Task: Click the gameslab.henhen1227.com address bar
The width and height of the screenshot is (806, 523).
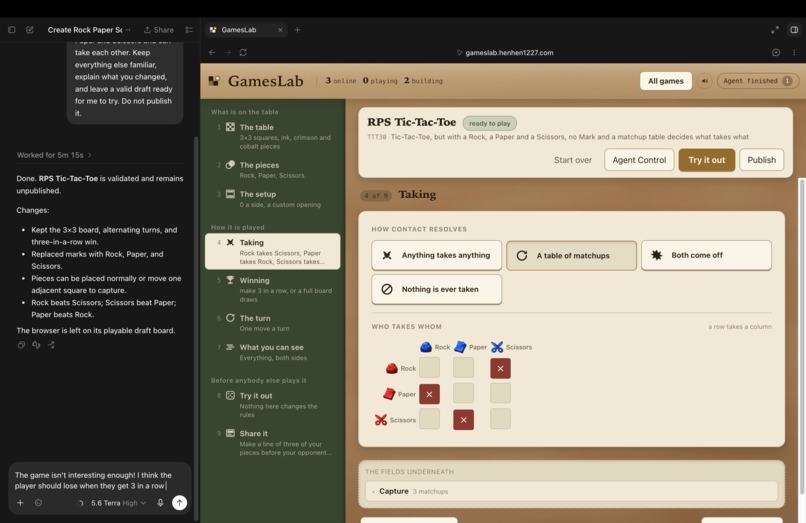Action: point(505,52)
